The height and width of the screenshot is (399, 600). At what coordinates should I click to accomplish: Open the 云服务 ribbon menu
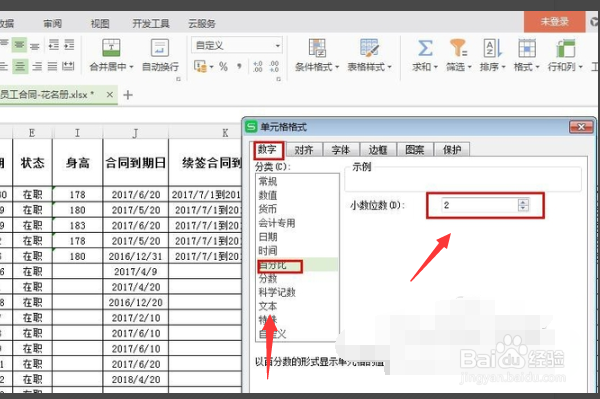[202, 24]
